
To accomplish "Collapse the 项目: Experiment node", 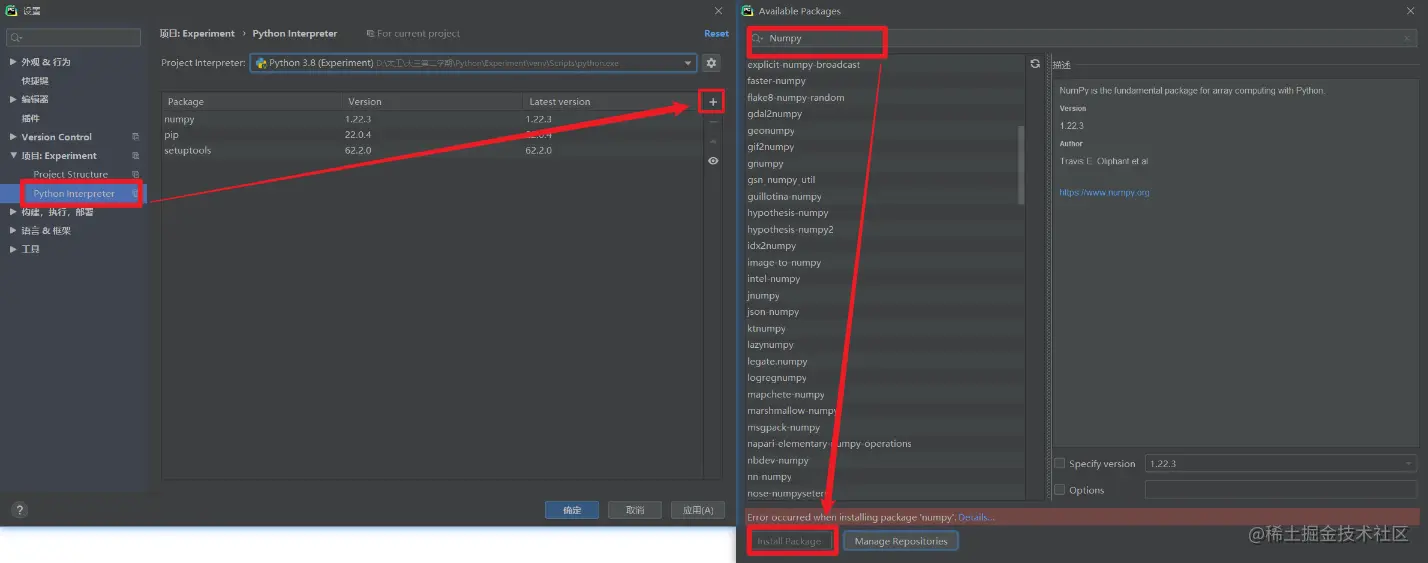I will pyautogui.click(x=13, y=156).
